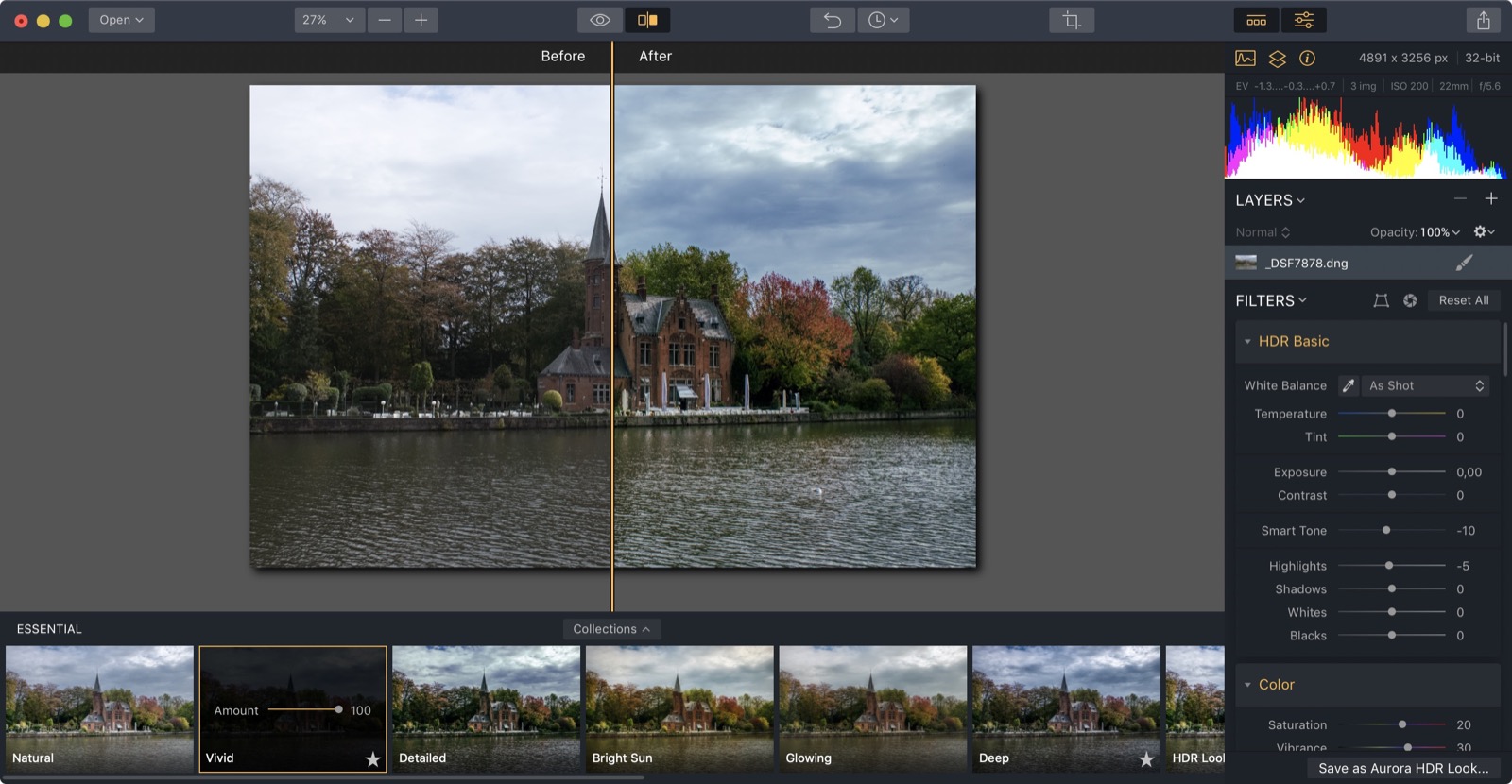Open the history clock menu
The height and width of the screenshot is (784, 1512).
click(883, 20)
